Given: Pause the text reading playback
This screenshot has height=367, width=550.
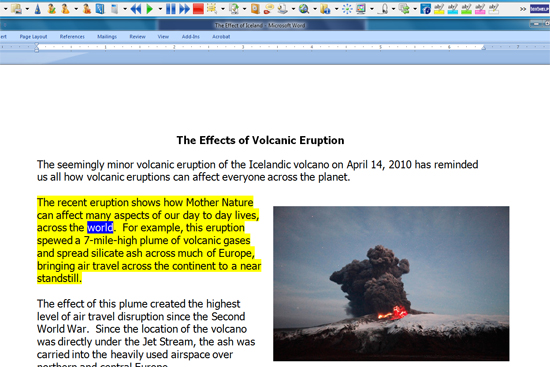Looking at the screenshot, I should pyautogui.click(x=170, y=8).
